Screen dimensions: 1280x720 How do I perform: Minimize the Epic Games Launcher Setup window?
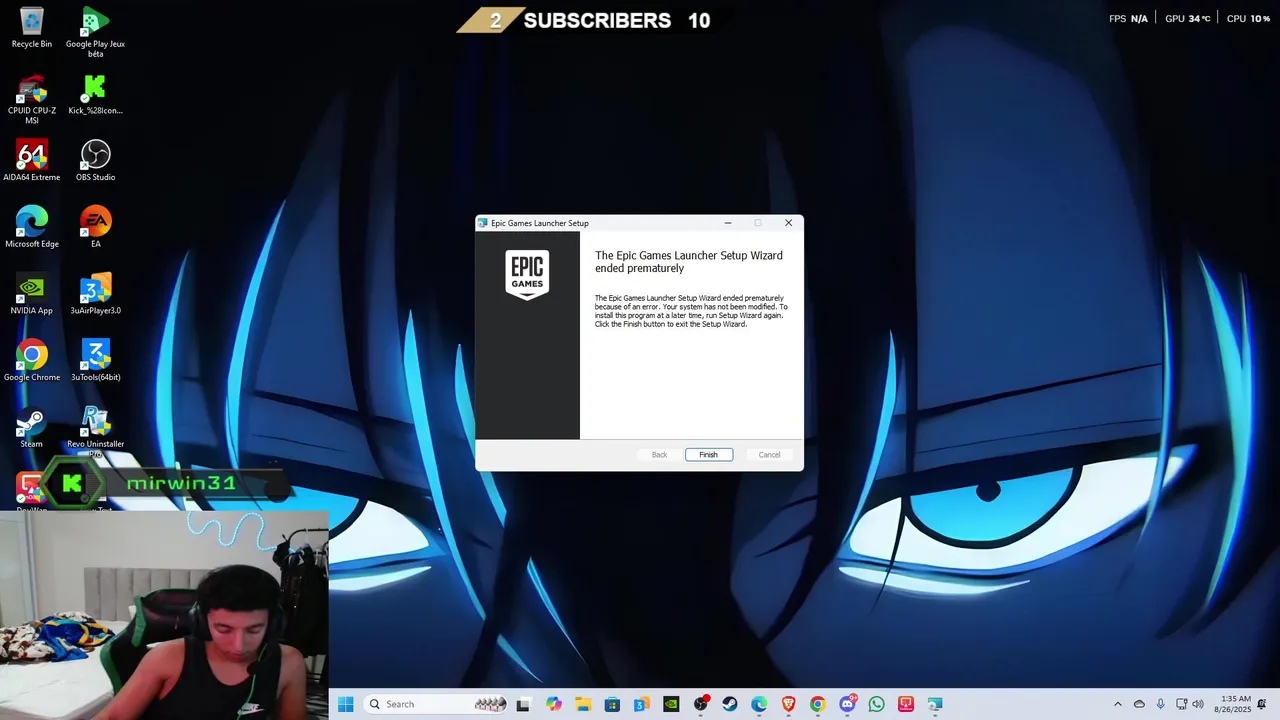(x=728, y=223)
